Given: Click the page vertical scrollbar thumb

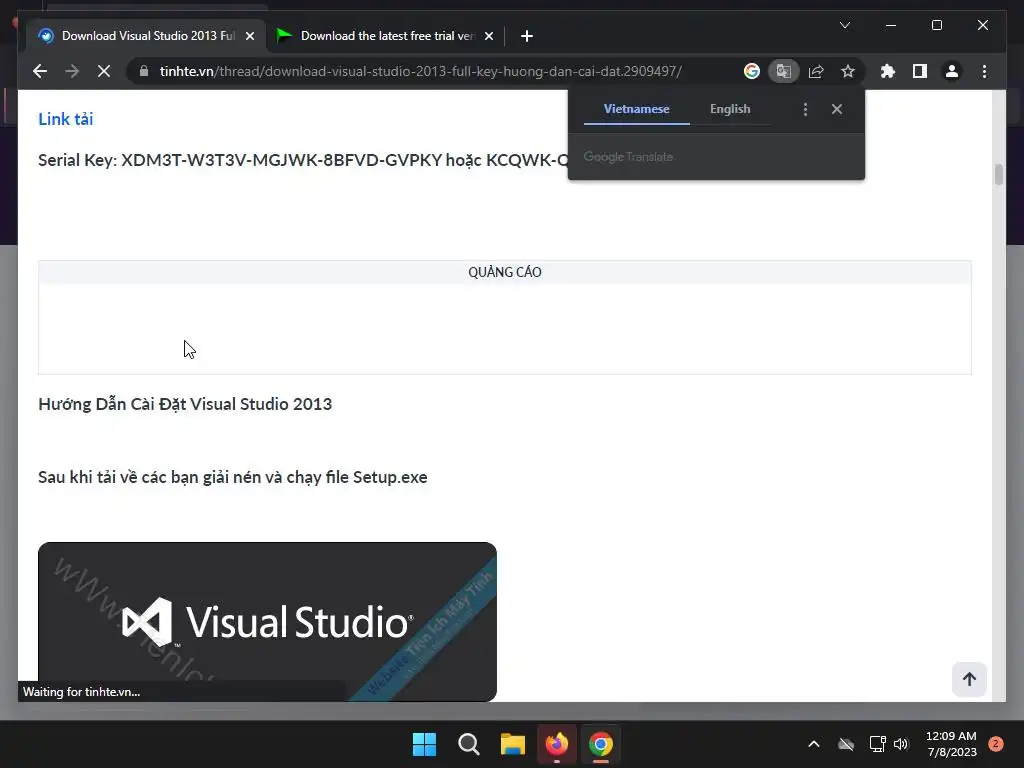Looking at the screenshot, I should [999, 174].
